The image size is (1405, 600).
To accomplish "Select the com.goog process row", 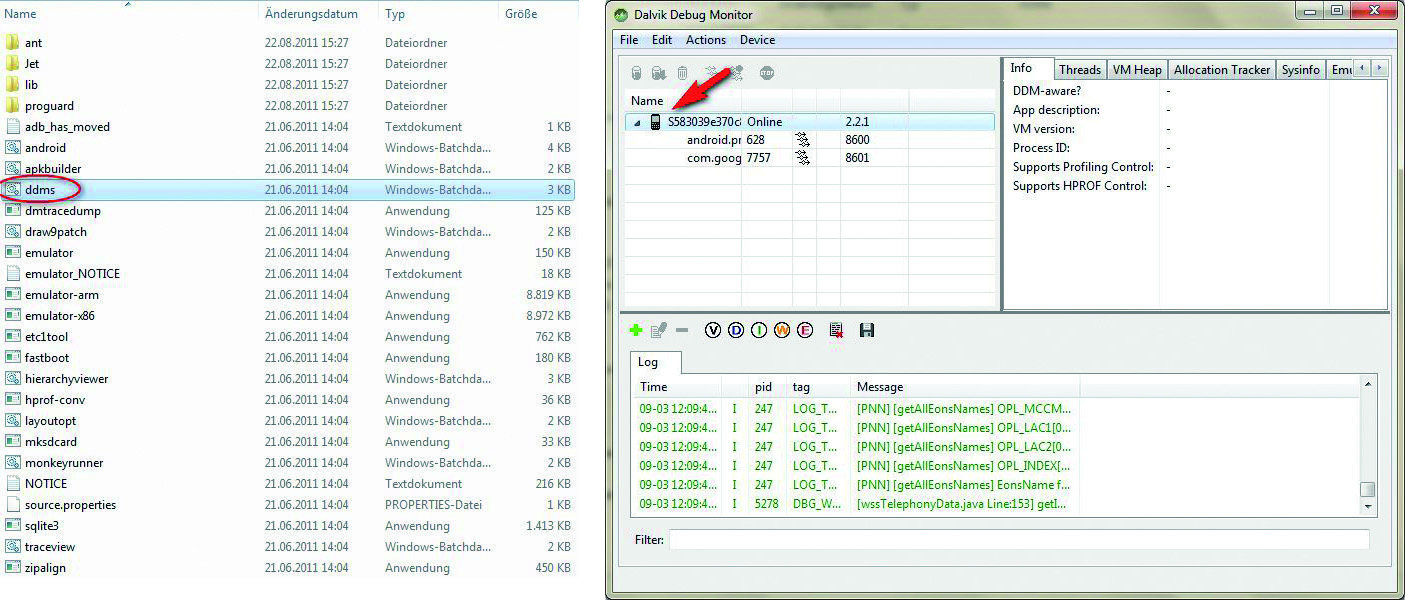I will 810,158.
